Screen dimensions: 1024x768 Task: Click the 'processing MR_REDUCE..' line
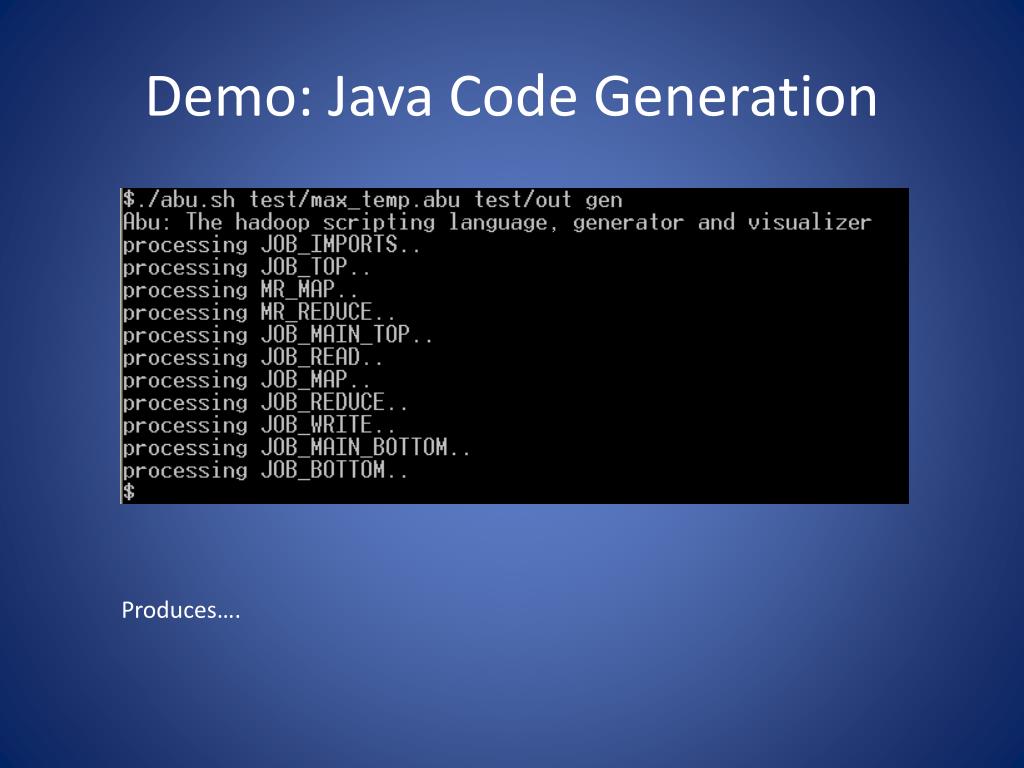point(259,313)
